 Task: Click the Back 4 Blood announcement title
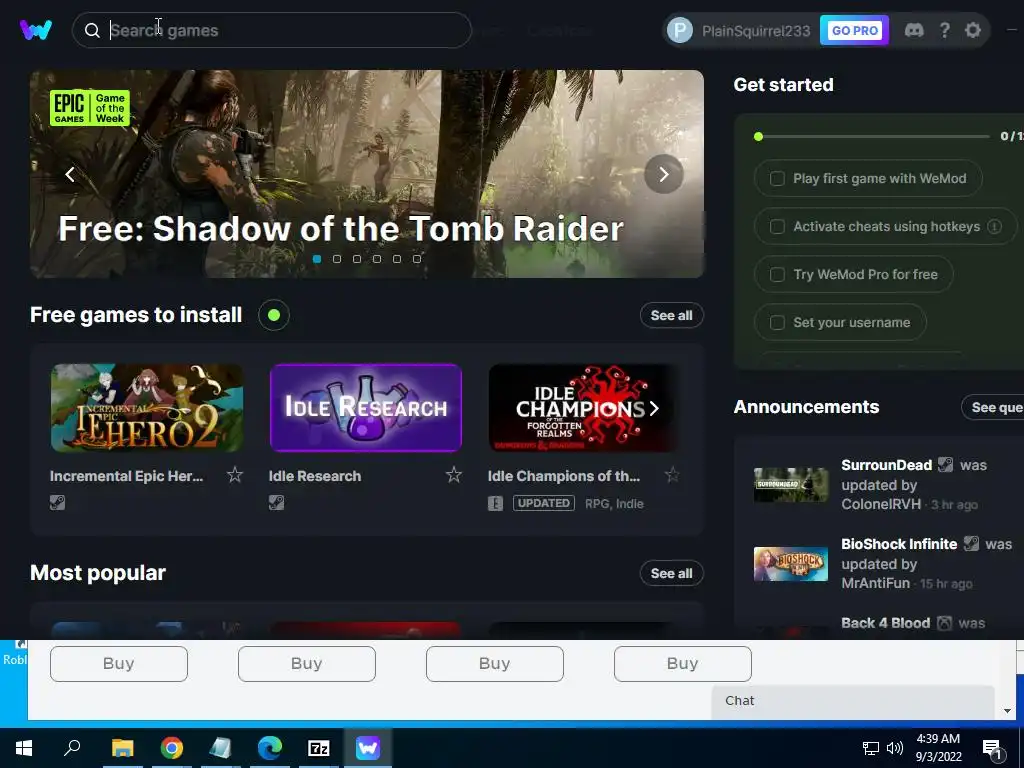(885, 623)
